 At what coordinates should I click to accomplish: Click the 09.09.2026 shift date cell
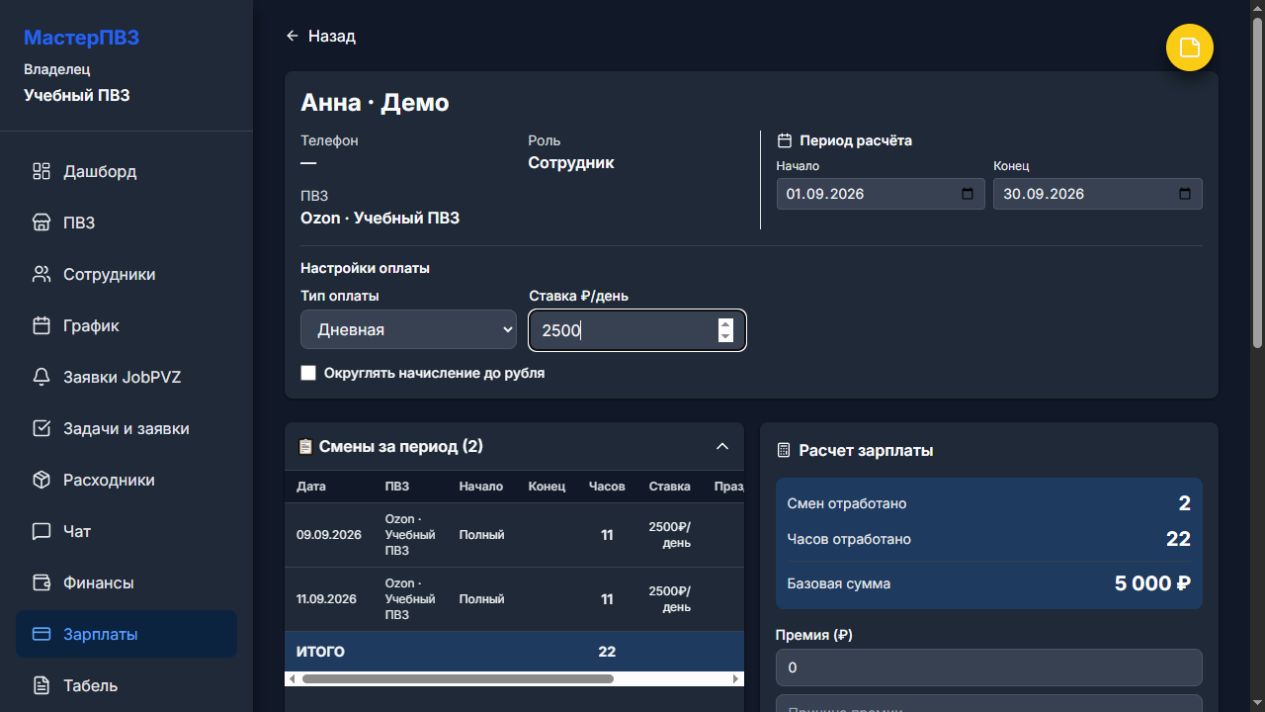click(329, 535)
